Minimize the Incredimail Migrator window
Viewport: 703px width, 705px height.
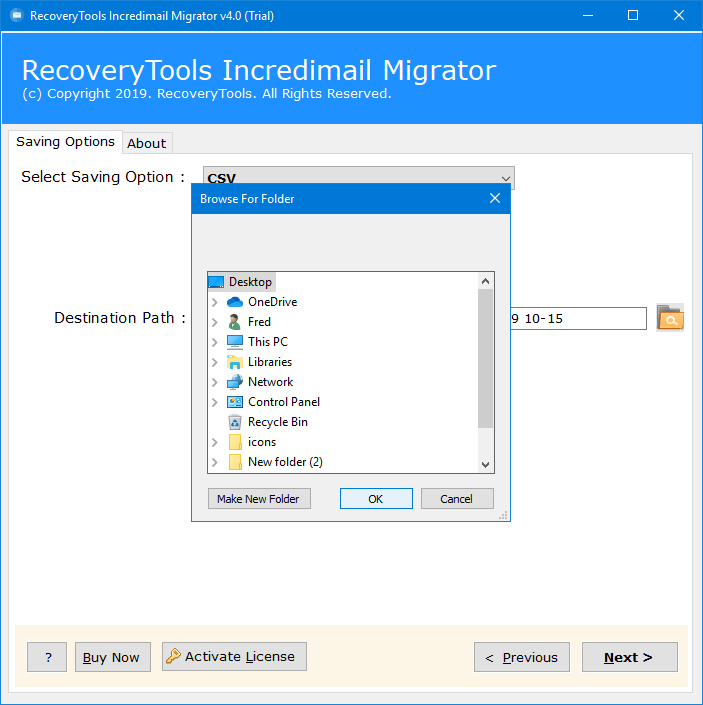click(x=588, y=16)
